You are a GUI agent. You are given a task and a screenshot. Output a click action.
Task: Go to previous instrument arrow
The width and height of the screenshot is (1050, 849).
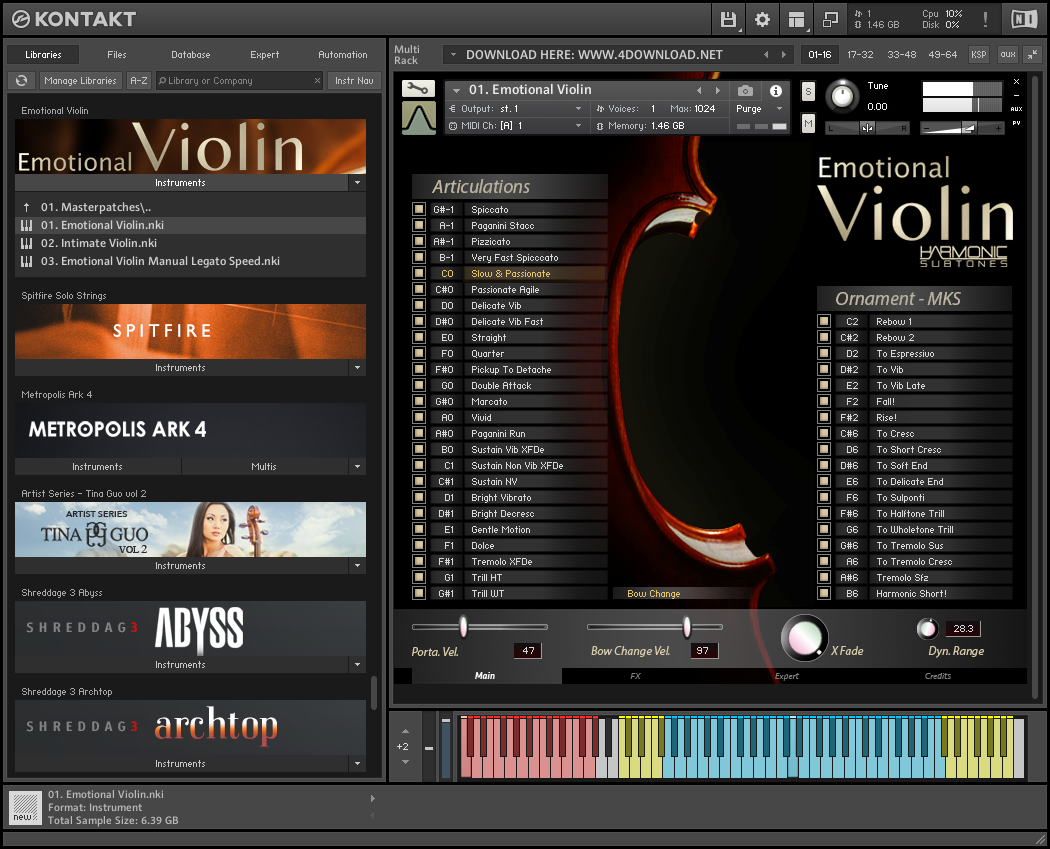coord(699,90)
